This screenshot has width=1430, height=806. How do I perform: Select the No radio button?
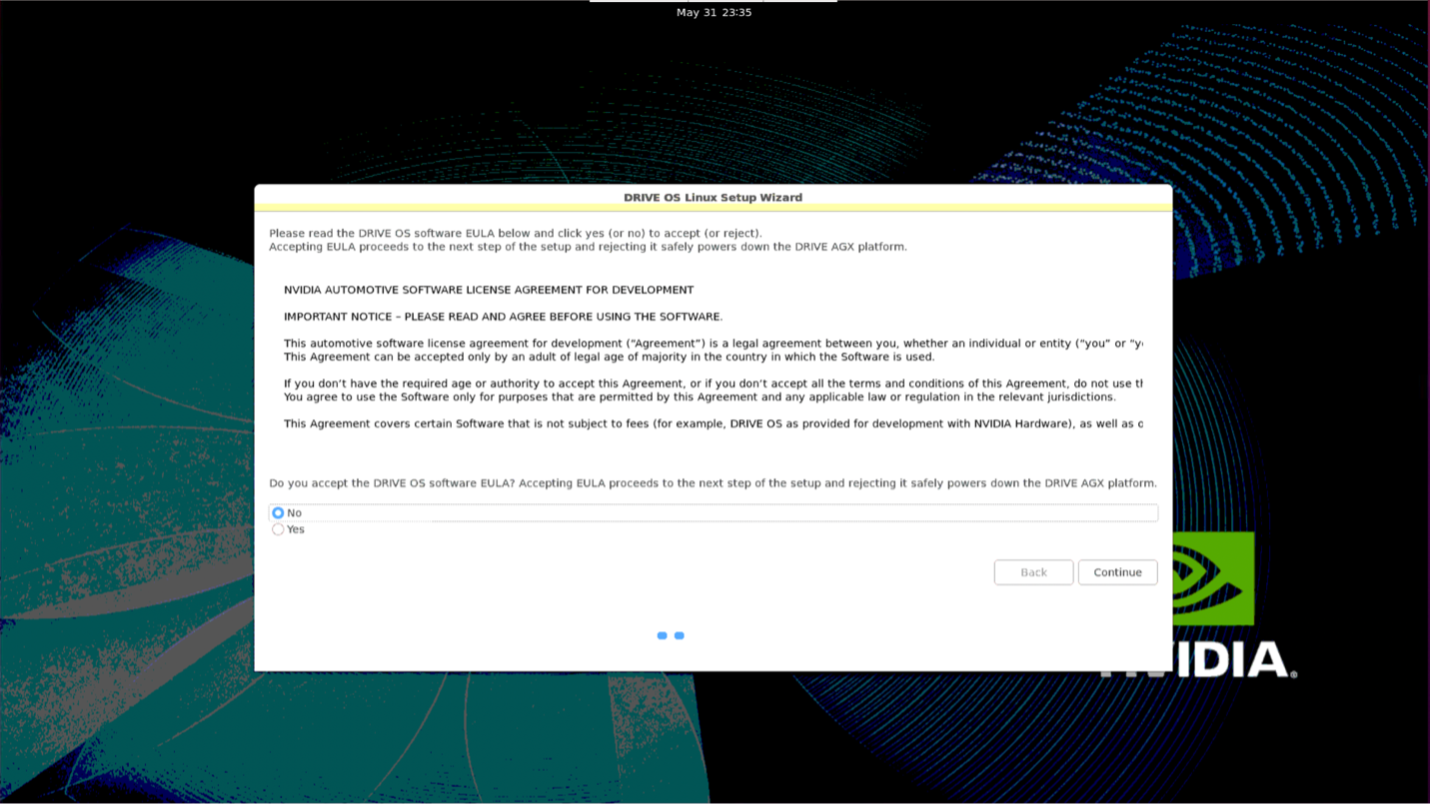278,513
